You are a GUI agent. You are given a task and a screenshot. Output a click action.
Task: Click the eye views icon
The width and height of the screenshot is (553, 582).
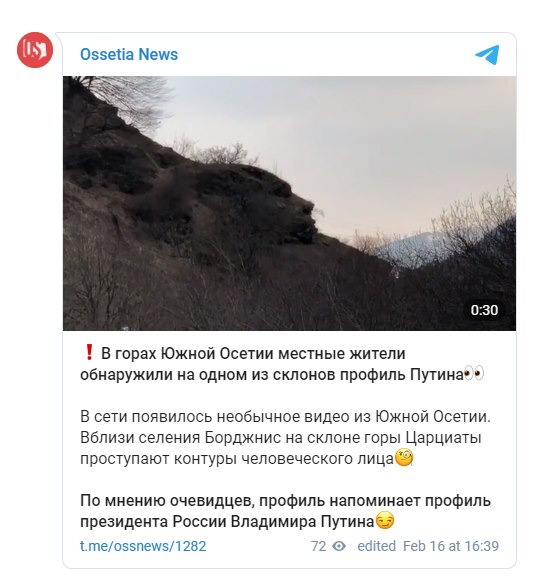coord(339,546)
